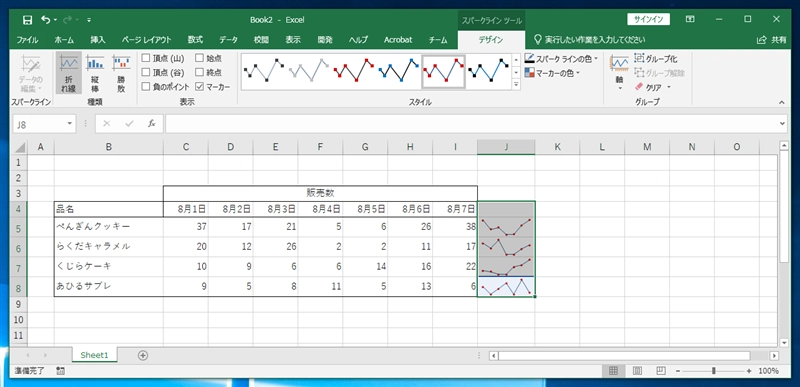Image resolution: width=800 pixels, height=387 pixels.
Task: Collapse the ribbon with chevron
Action: point(782,102)
